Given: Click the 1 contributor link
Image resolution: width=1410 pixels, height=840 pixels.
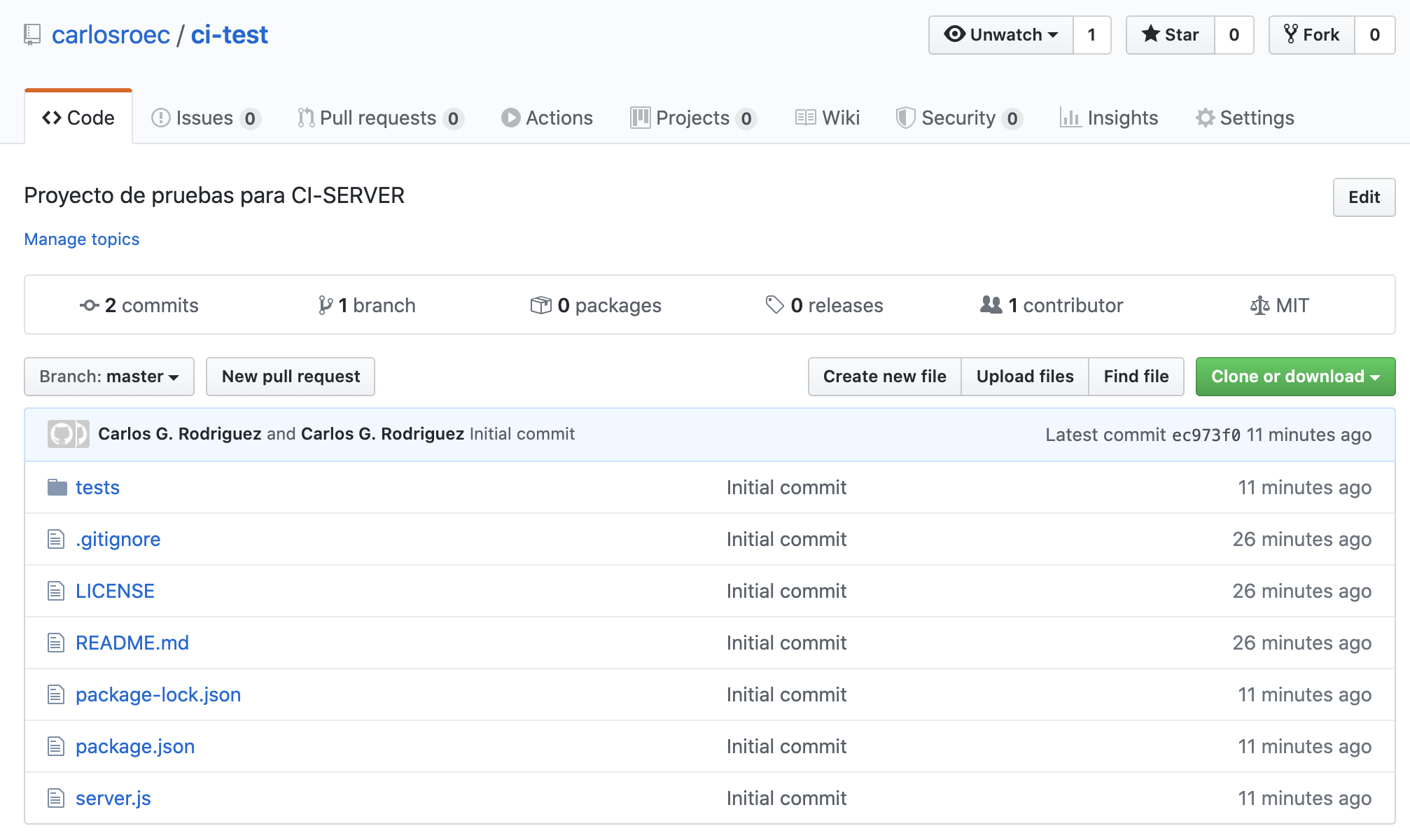Looking at the screenshot, I should click(1052, 305).
